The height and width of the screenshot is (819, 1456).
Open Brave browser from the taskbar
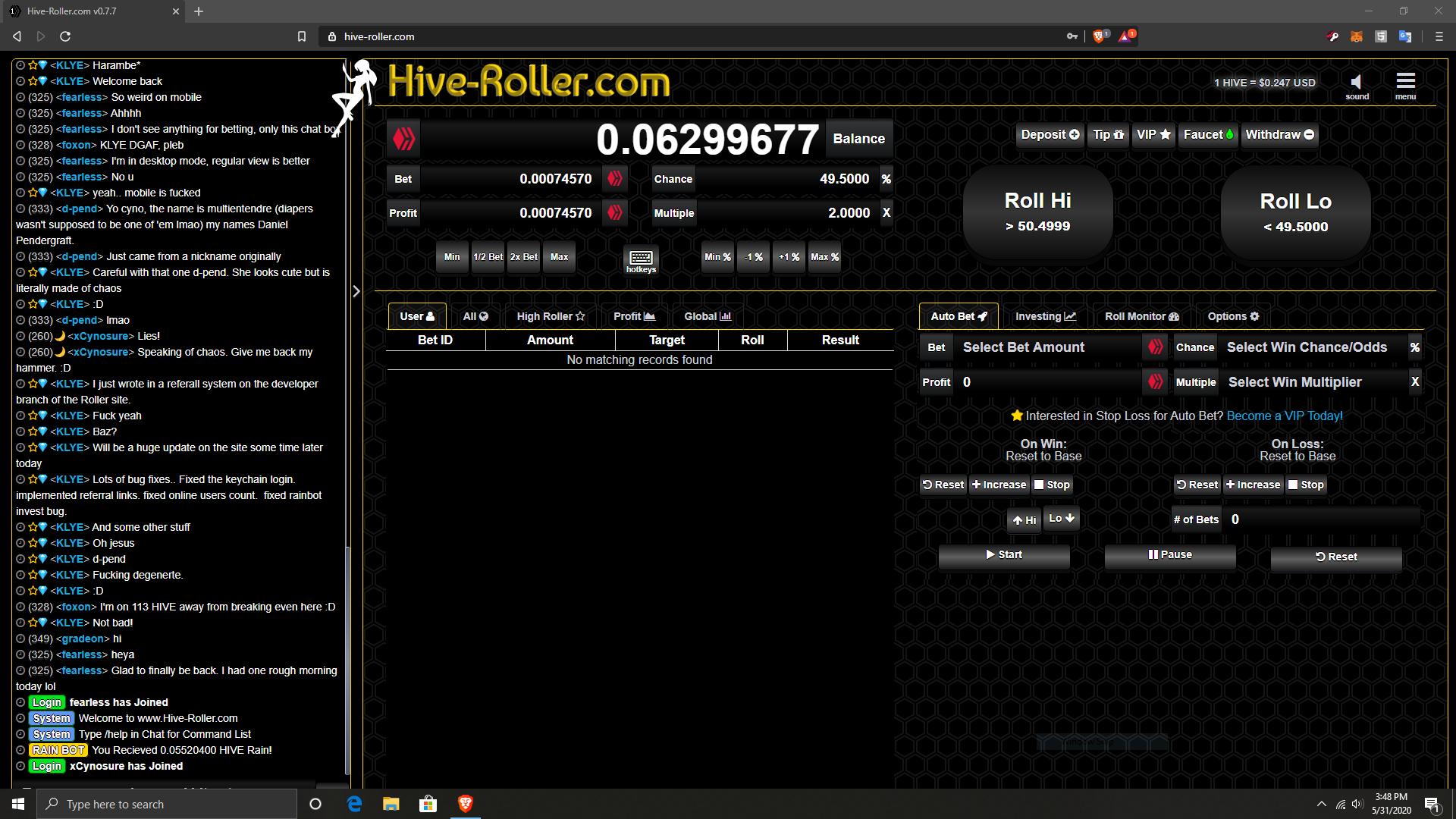click(466, 804)
